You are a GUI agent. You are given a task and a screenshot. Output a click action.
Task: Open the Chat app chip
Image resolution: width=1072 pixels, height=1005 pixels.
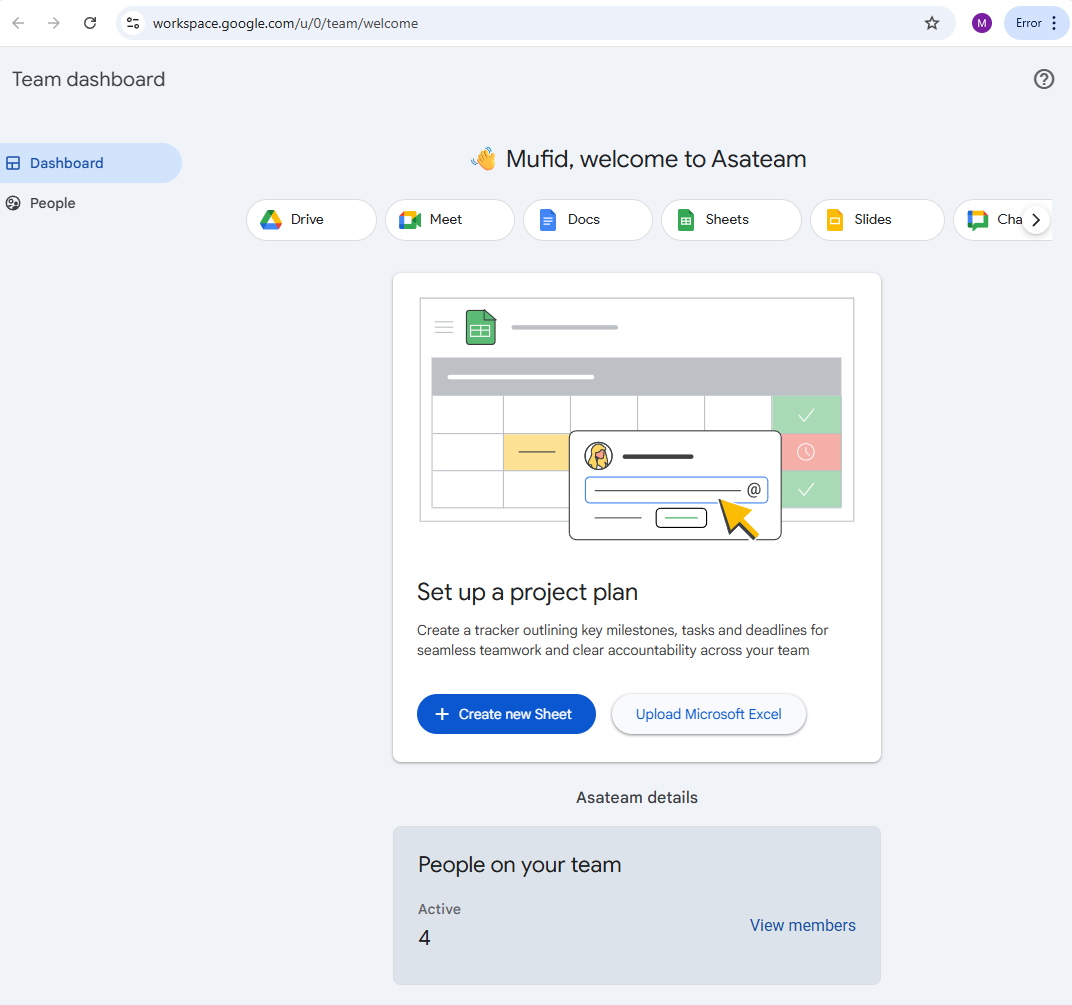990,220
